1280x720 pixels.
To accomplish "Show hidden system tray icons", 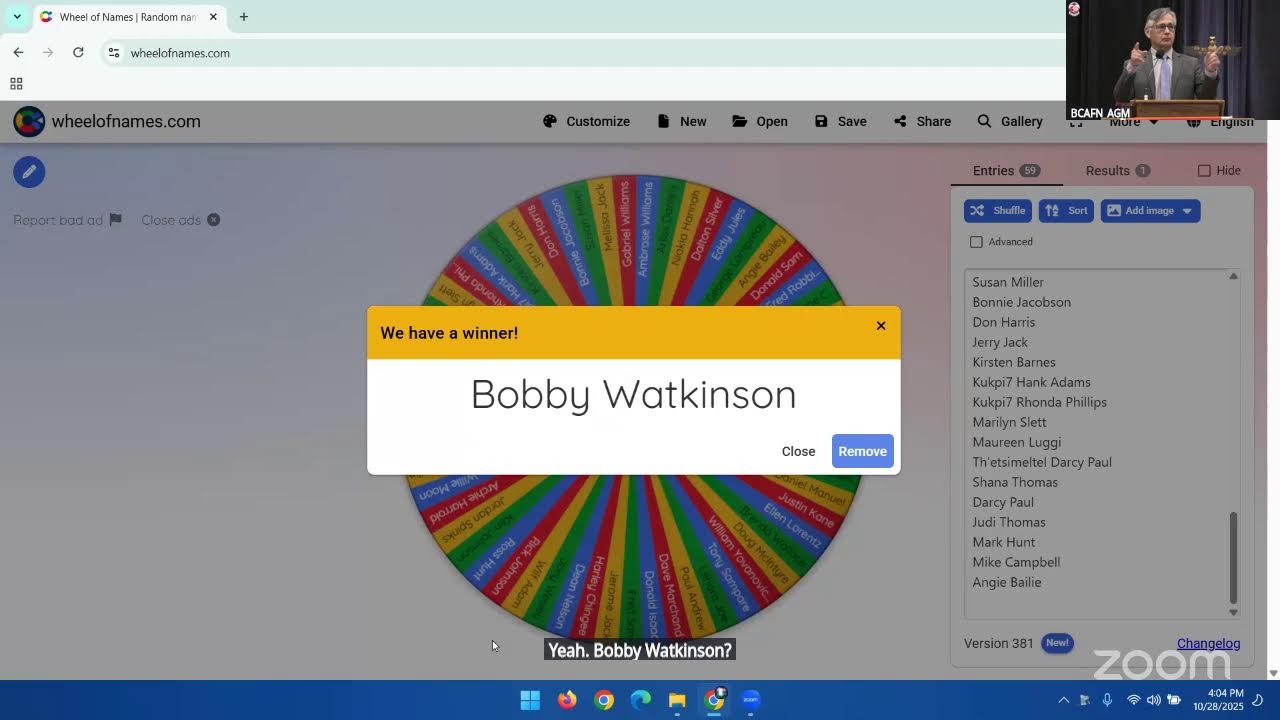I will (1063, 700).
